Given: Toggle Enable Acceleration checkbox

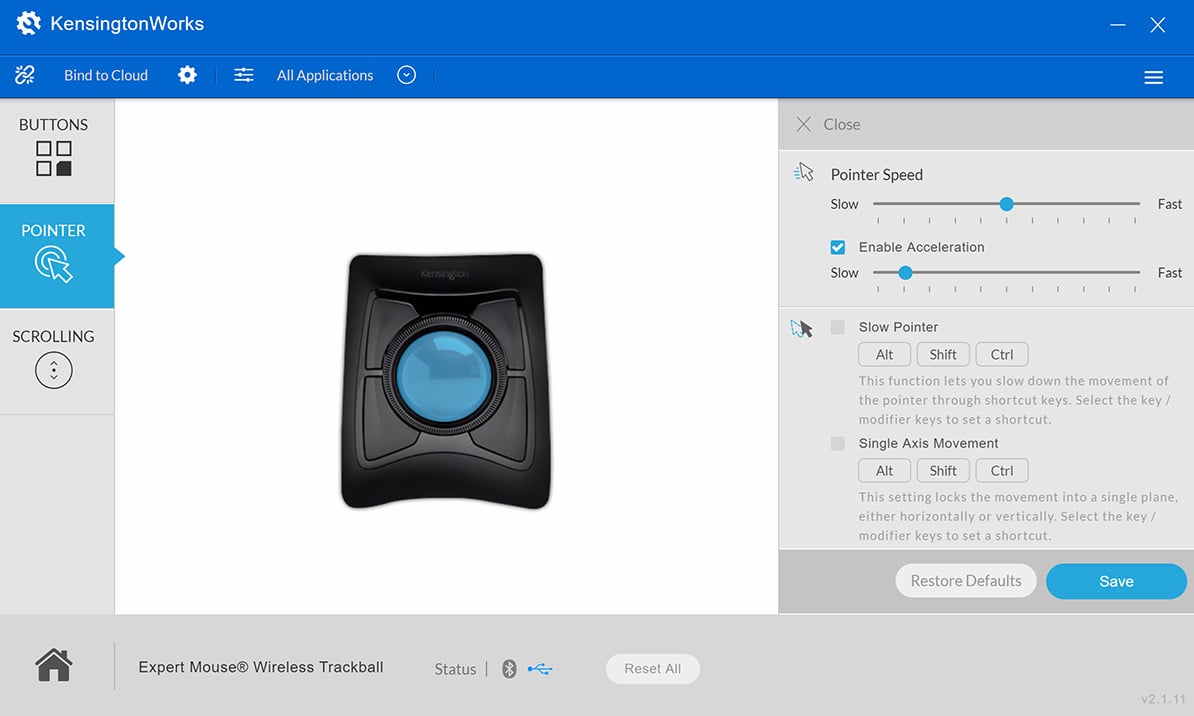Looking at the screenshot, I should click(838, 247).
